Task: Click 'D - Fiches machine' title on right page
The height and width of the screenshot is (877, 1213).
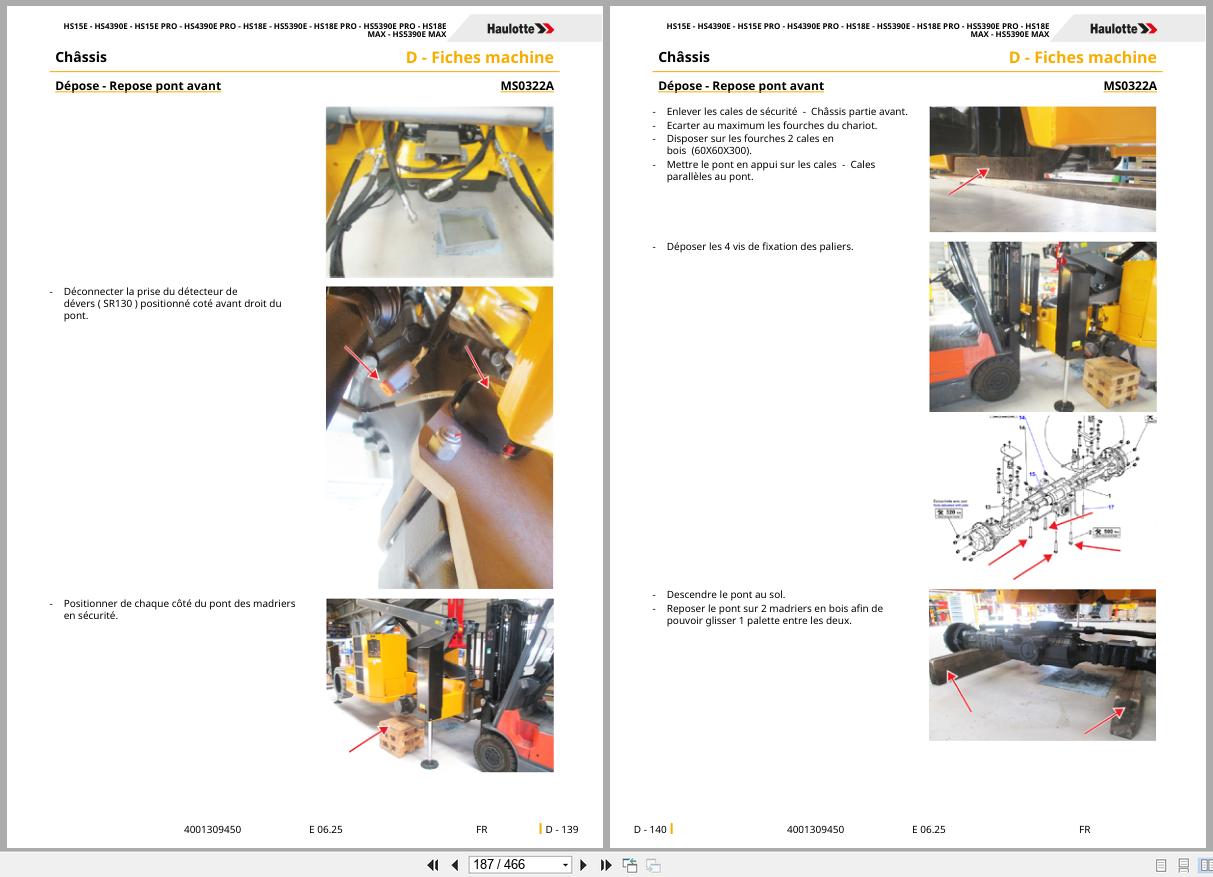Action: (1082, 58)
